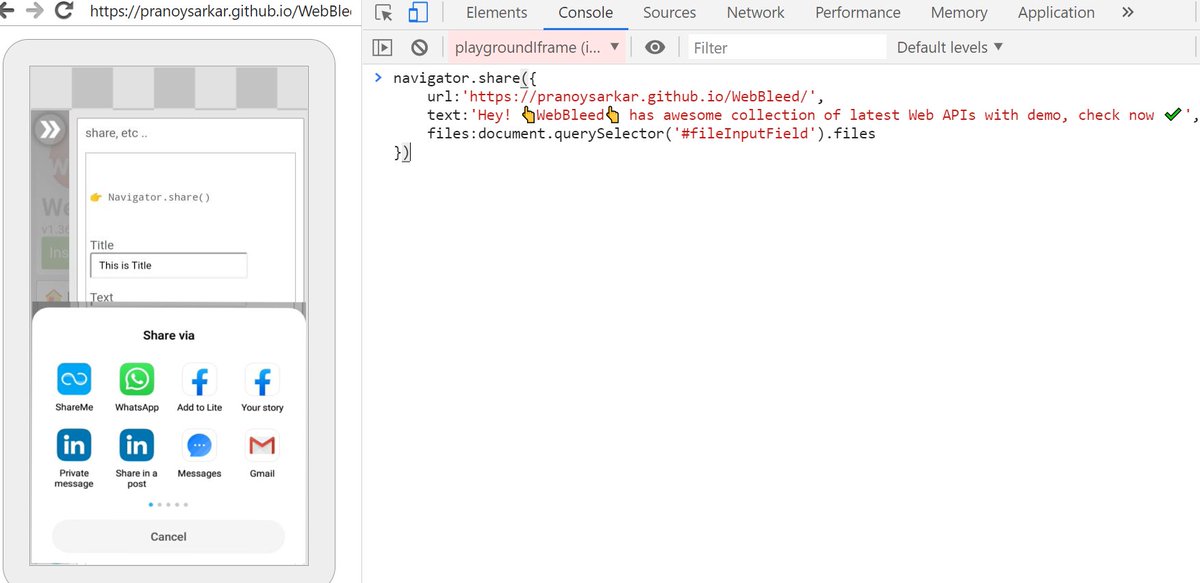Share via ShareMe icon
The height and width of the screenshot is (583, 1200).
74,380
